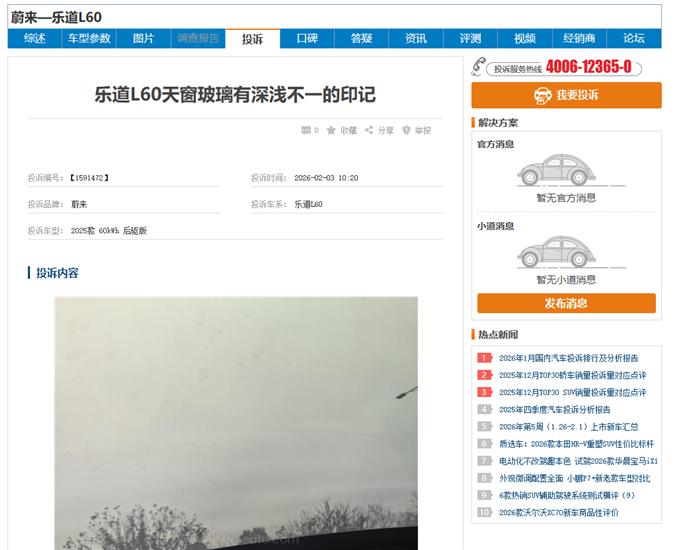Screen dimensions: 700x550
Task: Open the 2026款沃尔沃XC70 review link
Action: (558, 512)
